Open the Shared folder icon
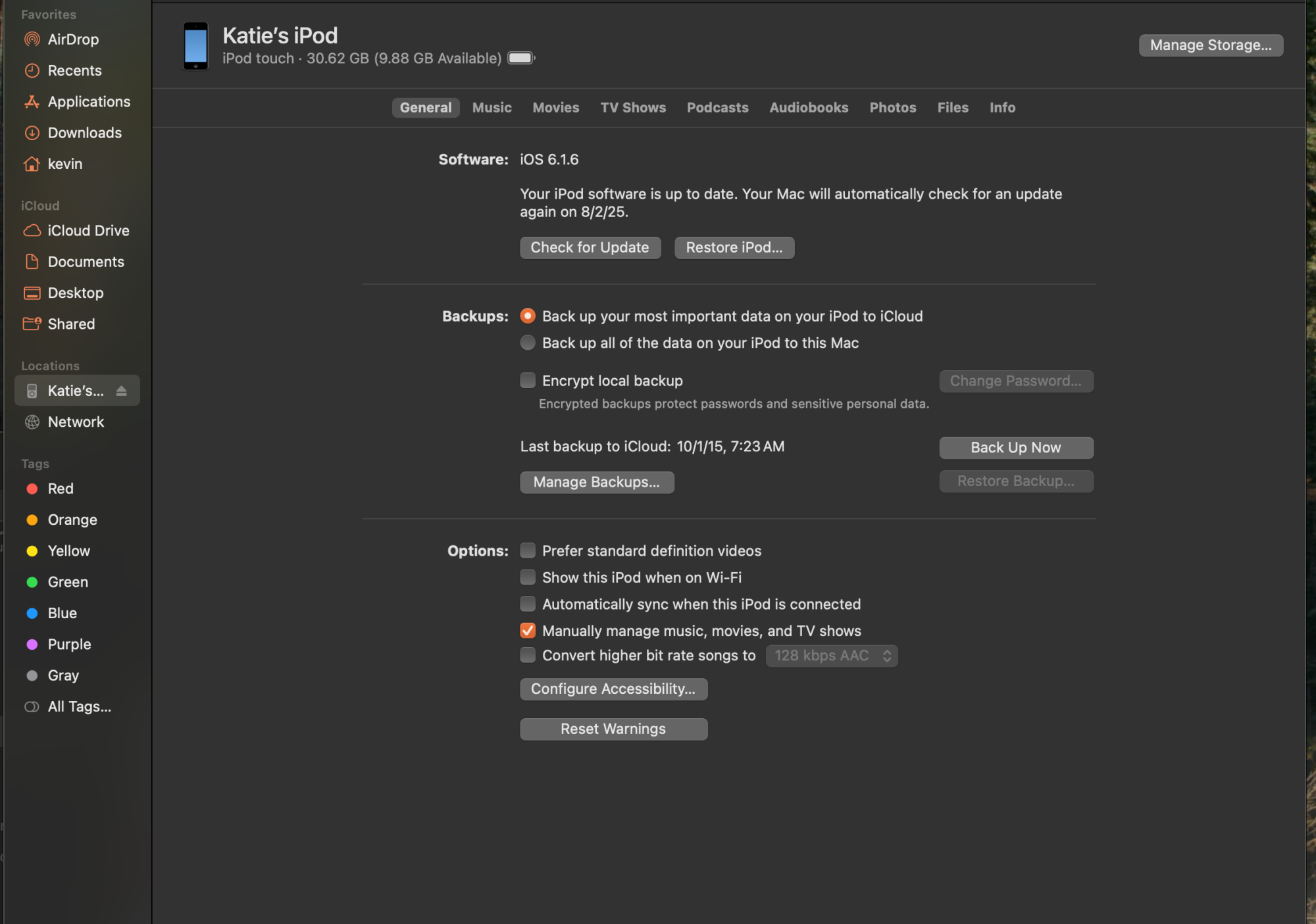 click(x=32, y=324)
